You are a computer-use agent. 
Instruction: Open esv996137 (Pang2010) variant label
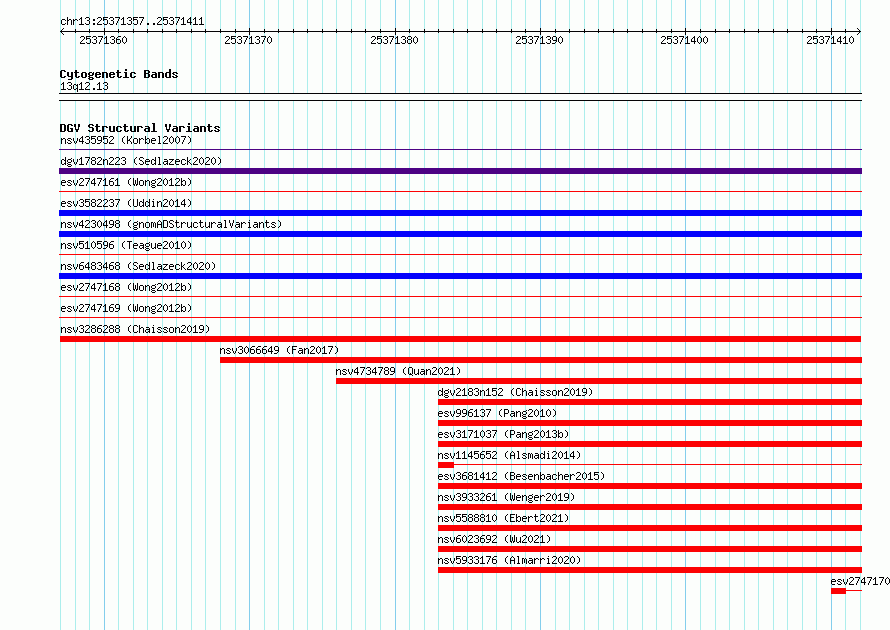[x=497, y=413]
